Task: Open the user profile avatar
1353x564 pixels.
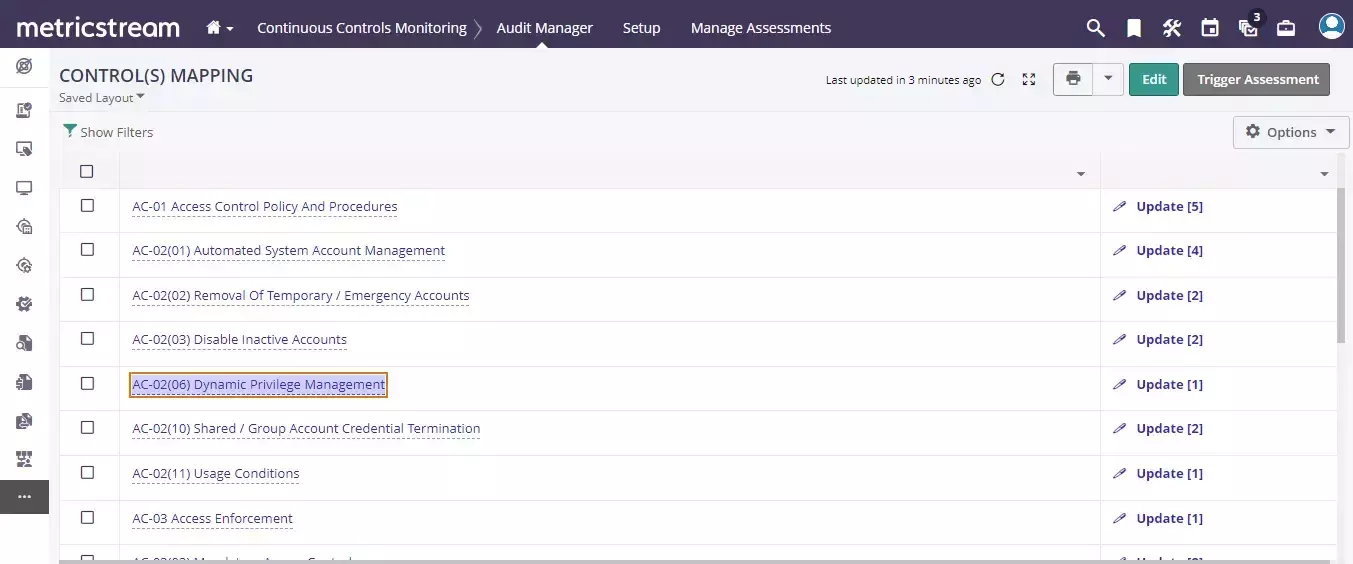Action: click(x=1331, y=27)
